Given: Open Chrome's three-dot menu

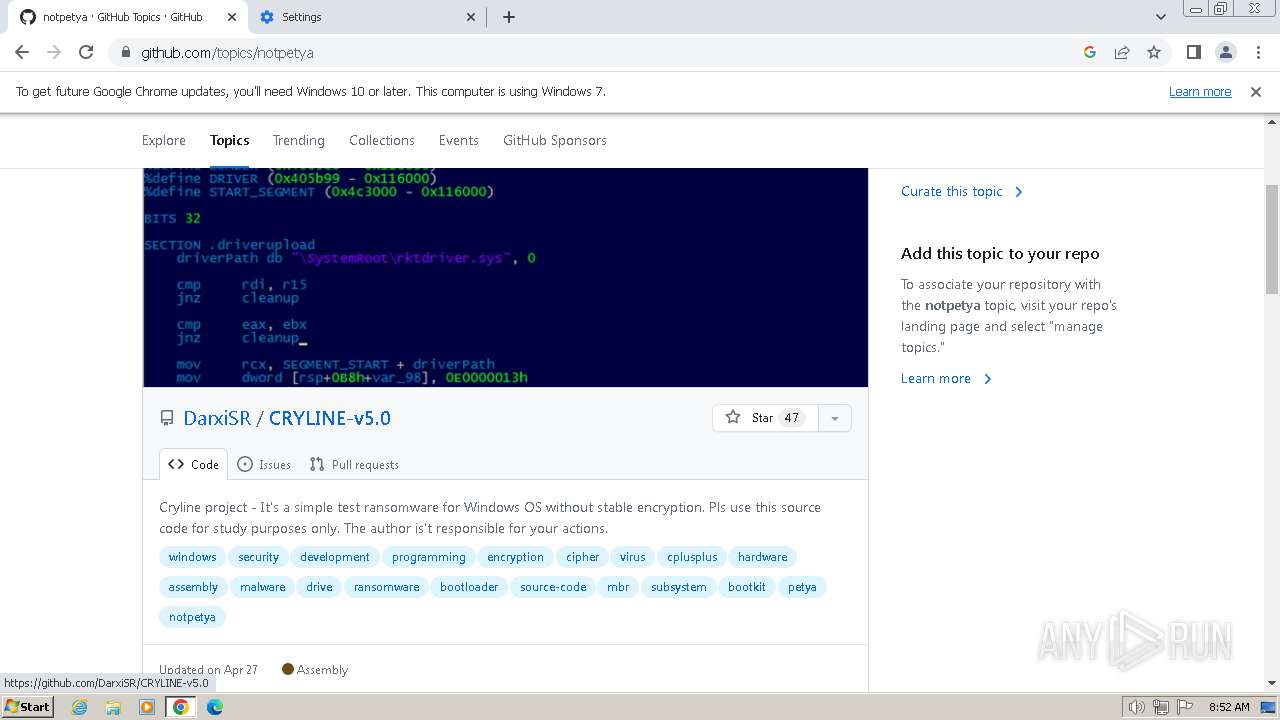Looking at the screenshot, I should (1257, 52).
